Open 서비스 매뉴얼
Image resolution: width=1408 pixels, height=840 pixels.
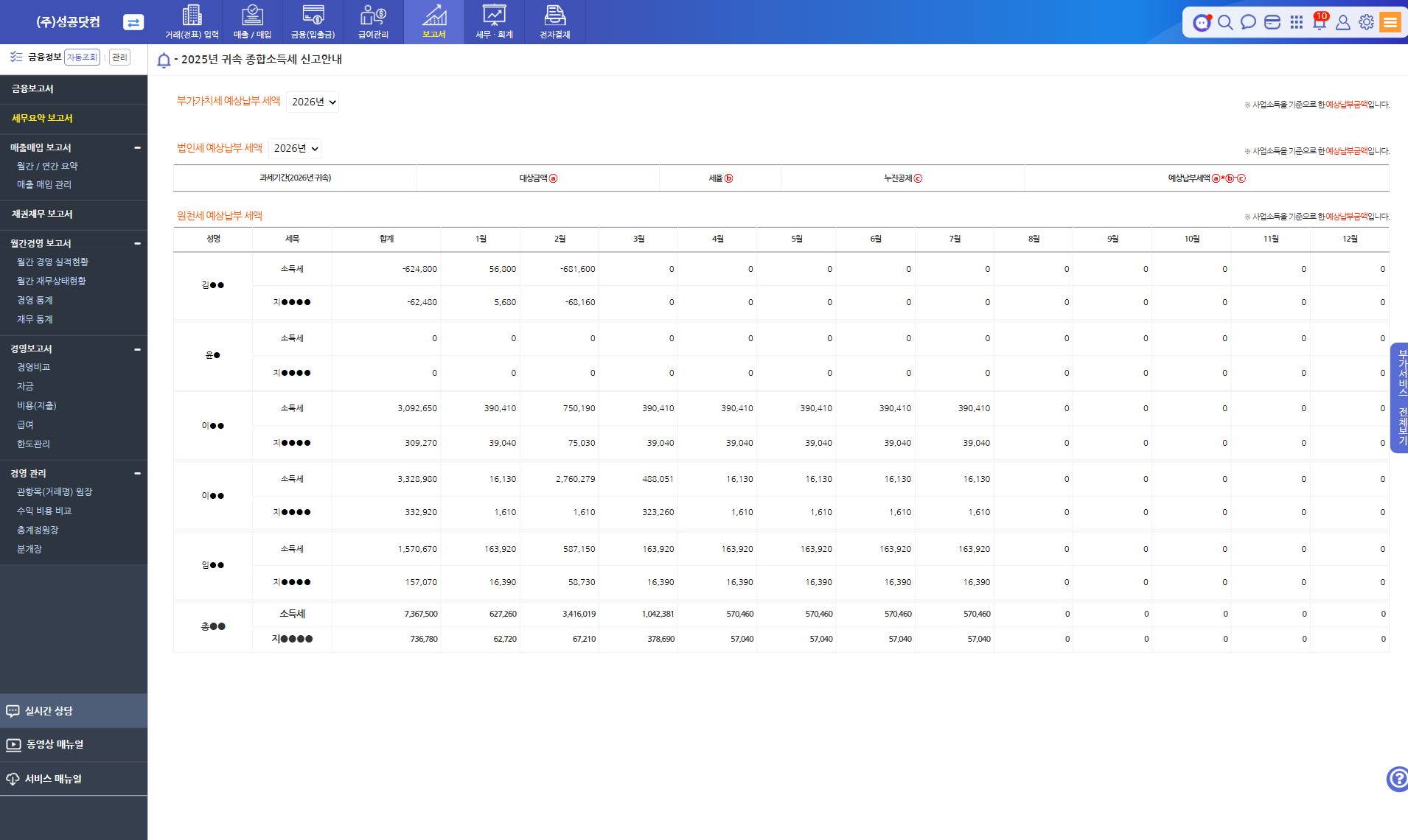coord(74,779)
